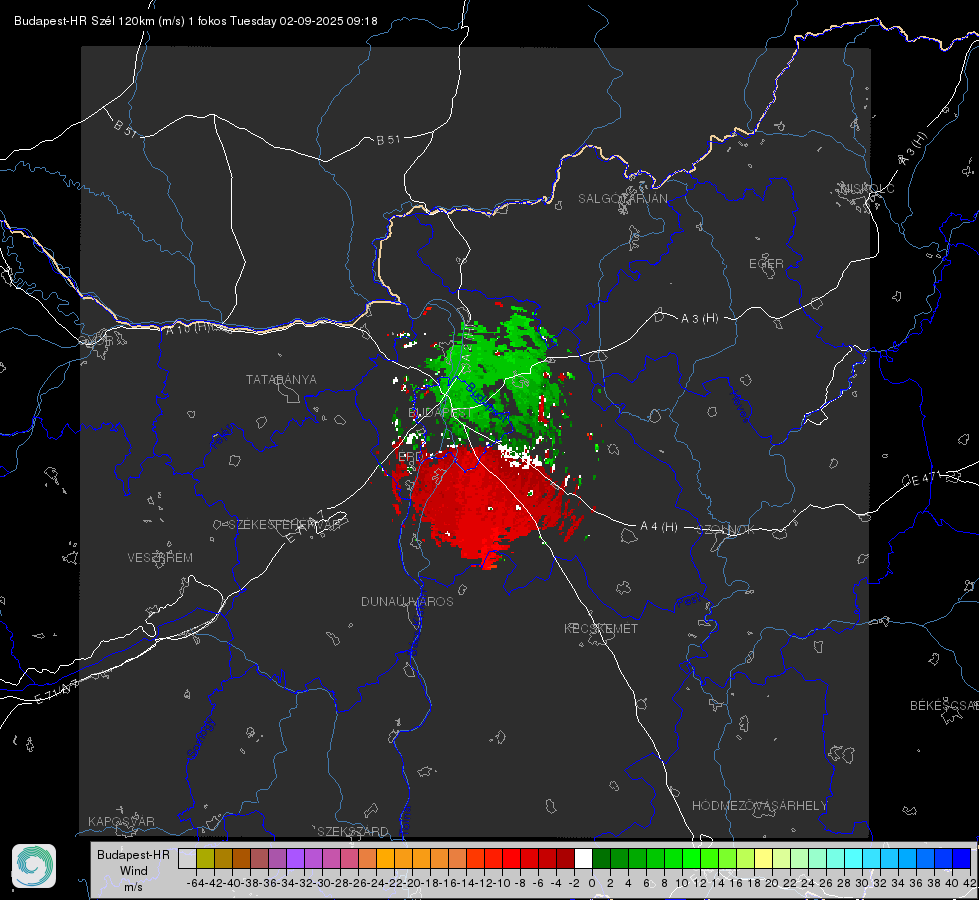This screenshot has height=900, width=979.
Task: Click the white swatch between -2 and 0
Action: 583,858
